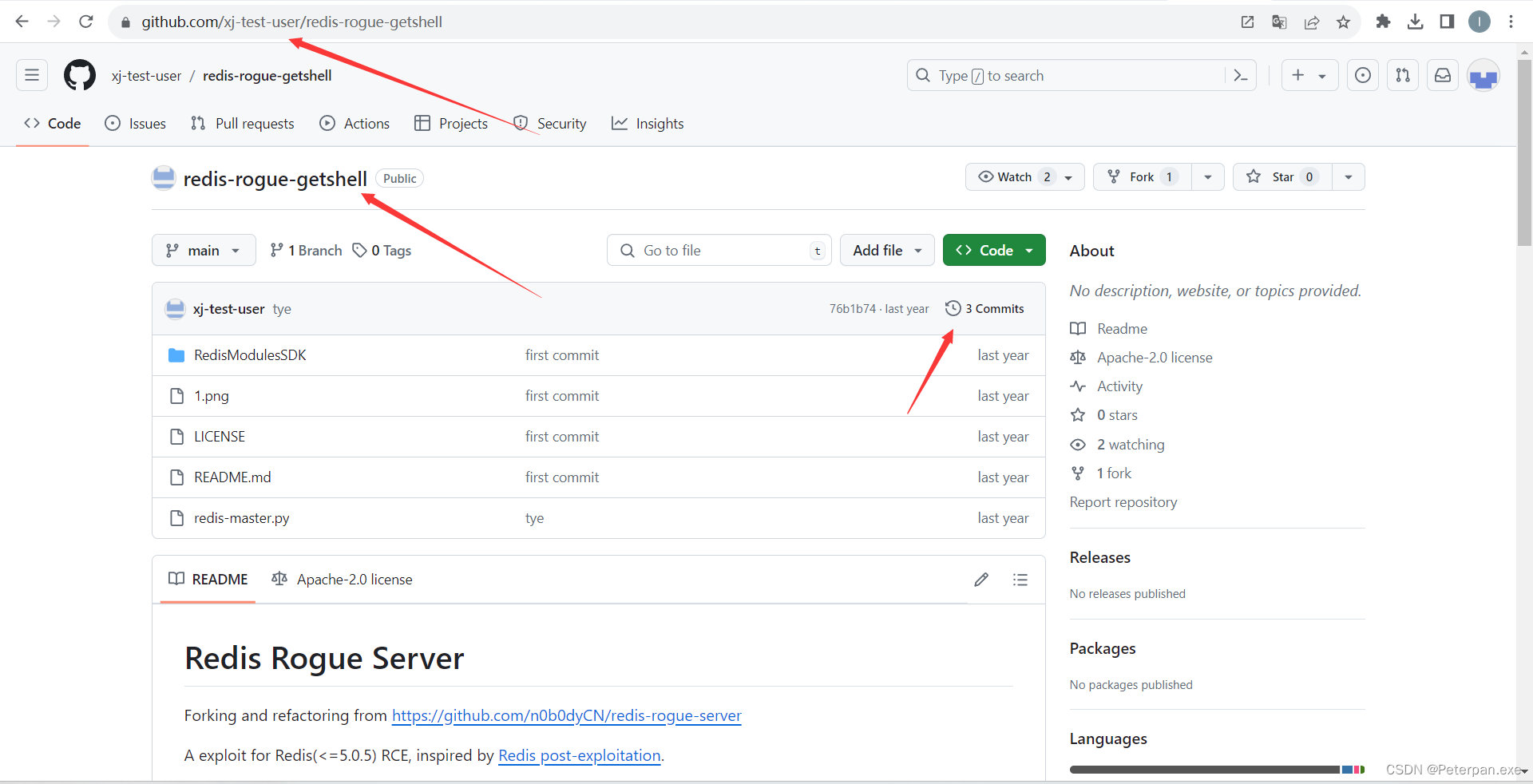This screenshot has height=784, width=1533.
Task: Click xj-test-user avatar in commit row
Action: click(175, 309)
